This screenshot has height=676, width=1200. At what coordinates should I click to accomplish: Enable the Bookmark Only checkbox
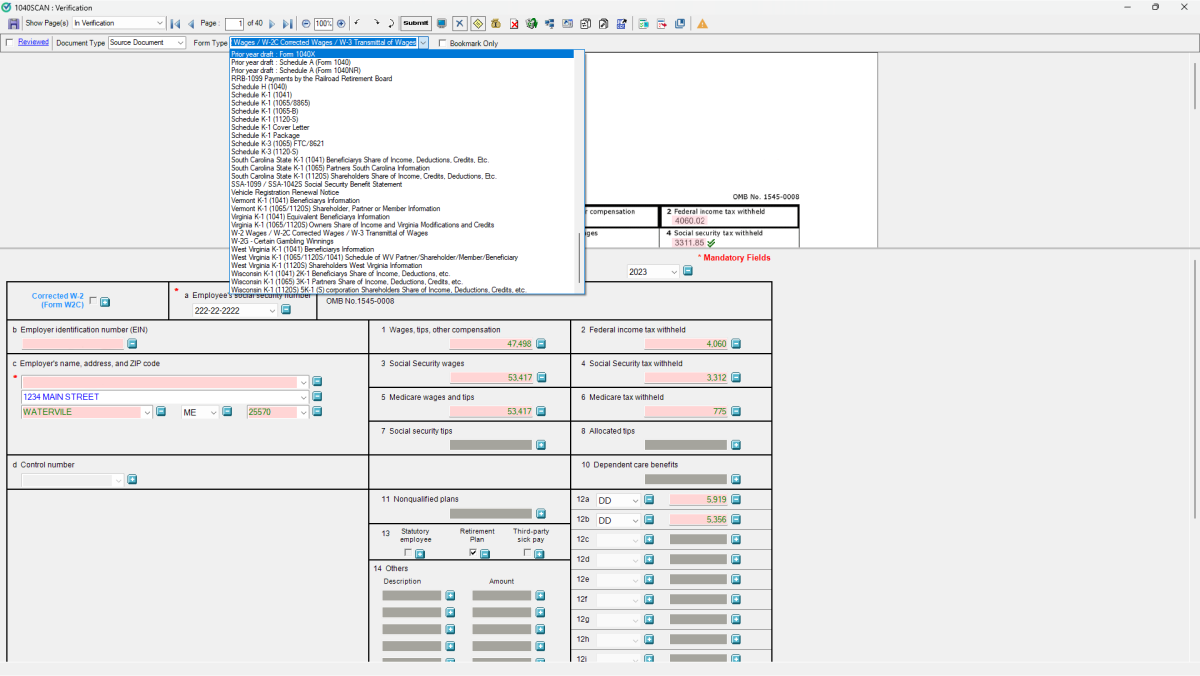[x=443, y=43]
